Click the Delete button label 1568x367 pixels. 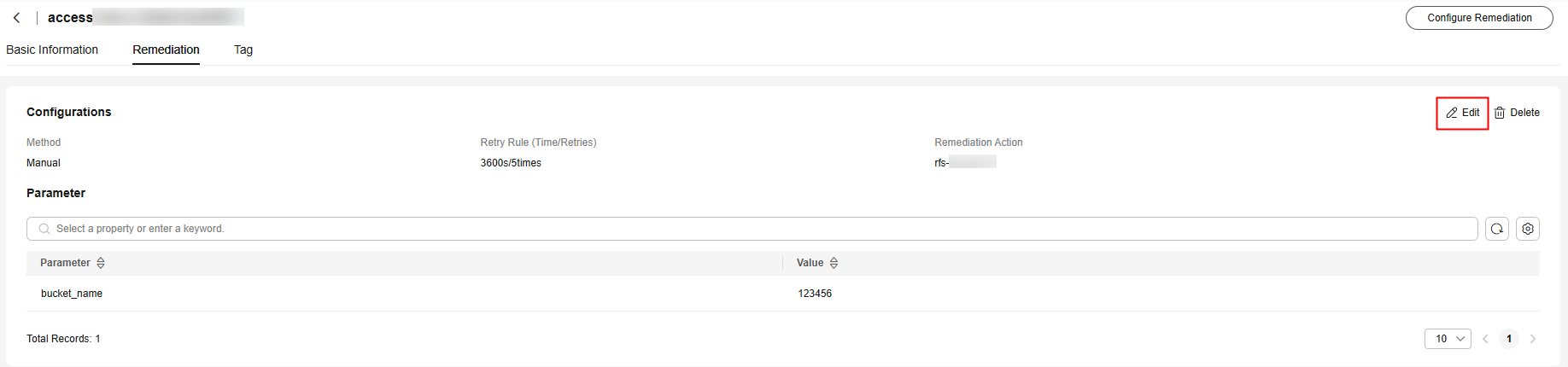tap(1524, 113)
